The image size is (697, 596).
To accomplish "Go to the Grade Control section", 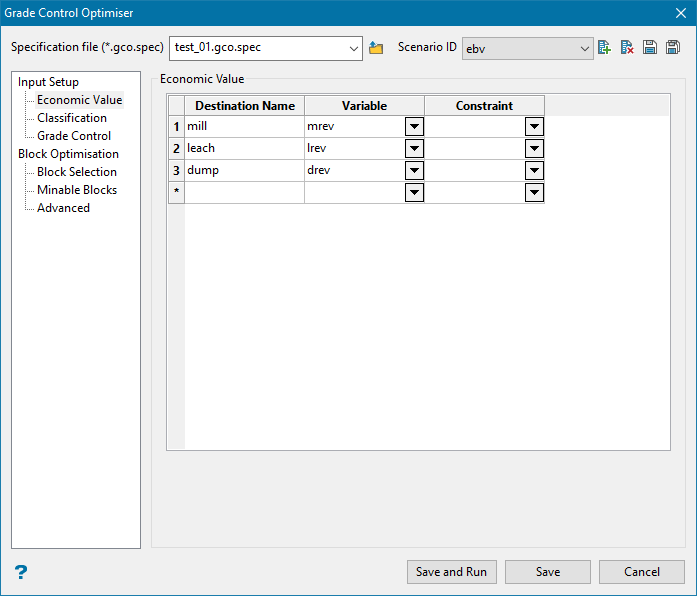I will tap(74, 136).
